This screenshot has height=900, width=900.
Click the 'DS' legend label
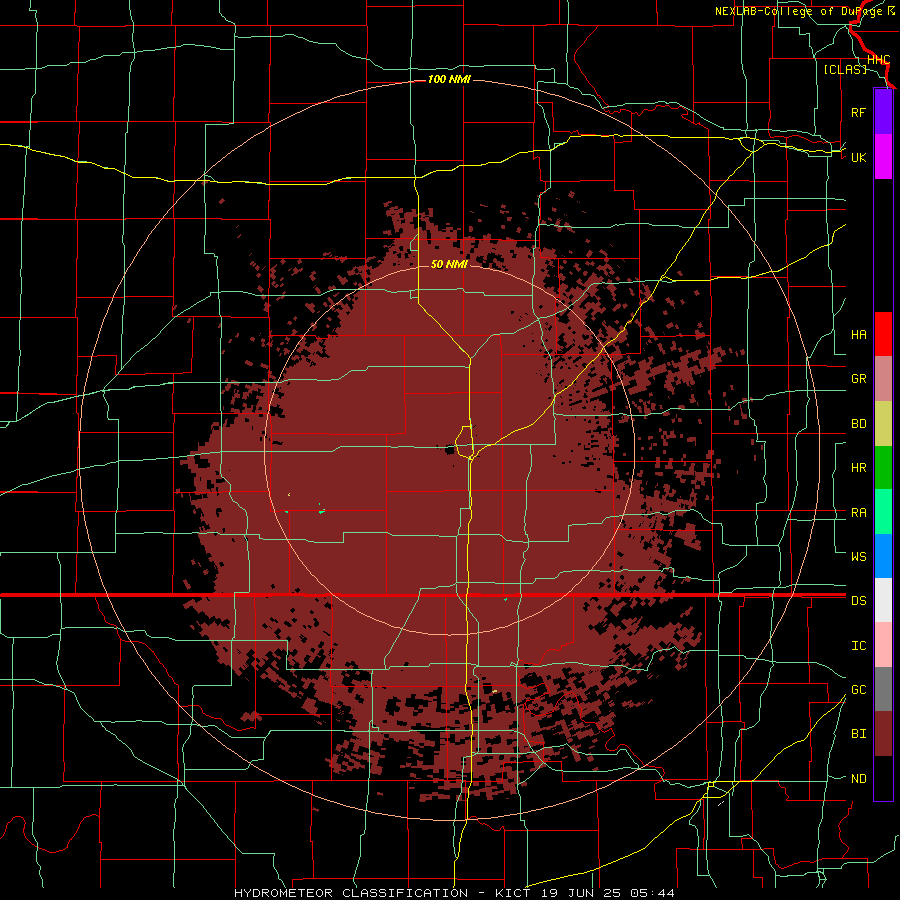[858, 600]
